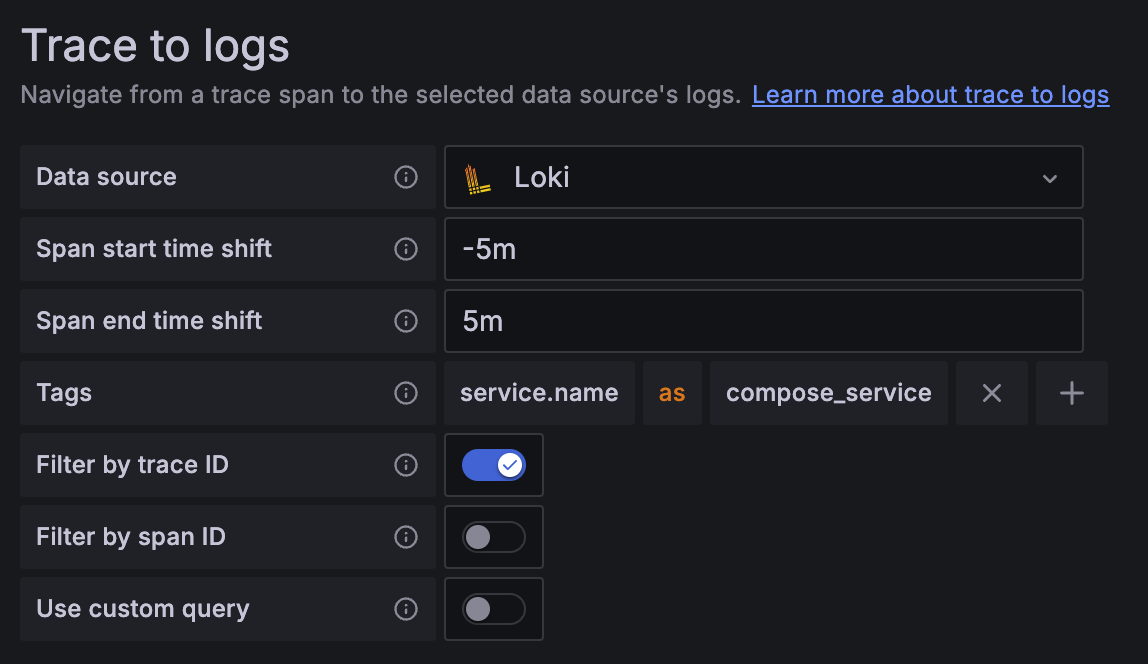This screenshot has height=664, width=1148.
Task: Click the Span end time shift info icon
Action: tap(406, 321)
